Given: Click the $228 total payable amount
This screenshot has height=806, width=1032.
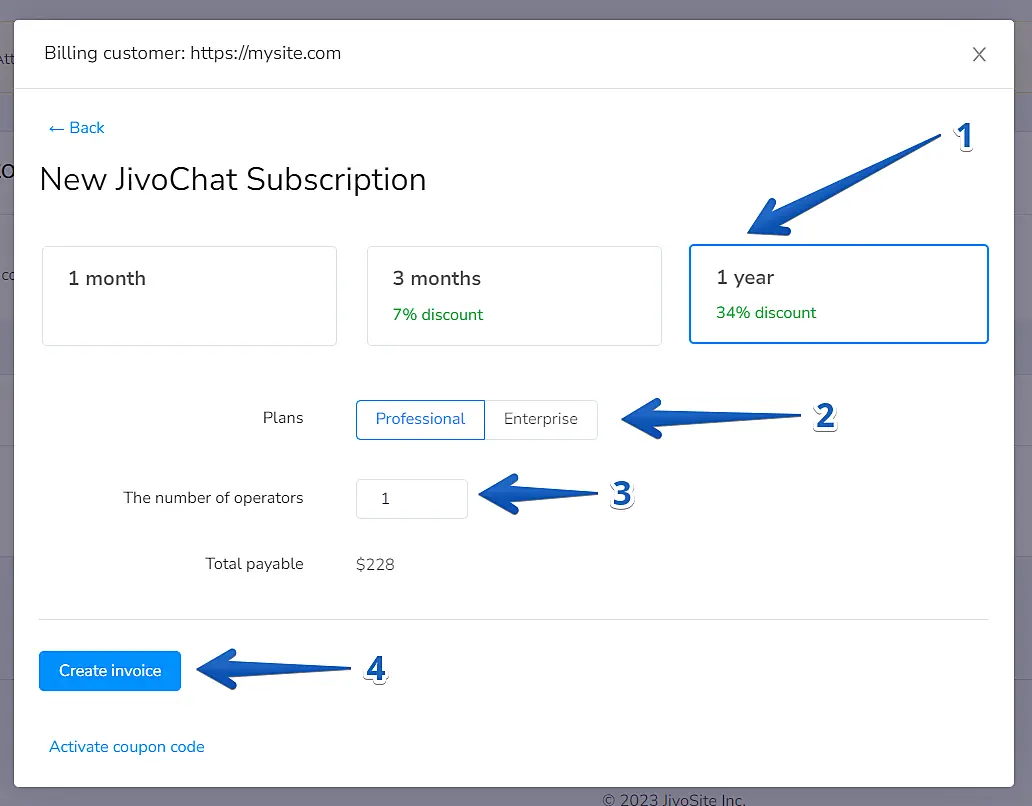Looking at the screenshot, I should (x=375, y=565).
